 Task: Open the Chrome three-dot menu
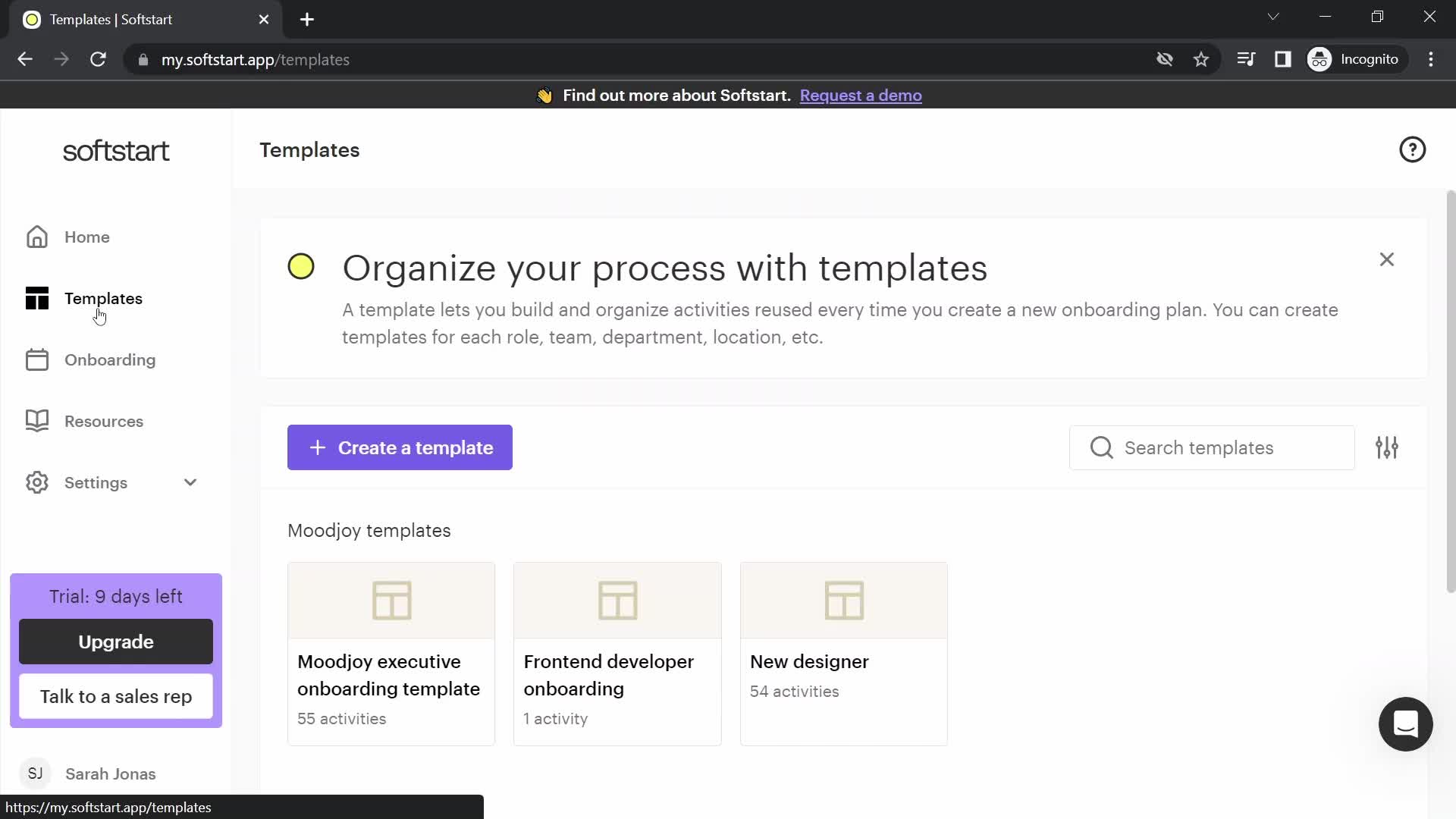[x=1431, y=59]
